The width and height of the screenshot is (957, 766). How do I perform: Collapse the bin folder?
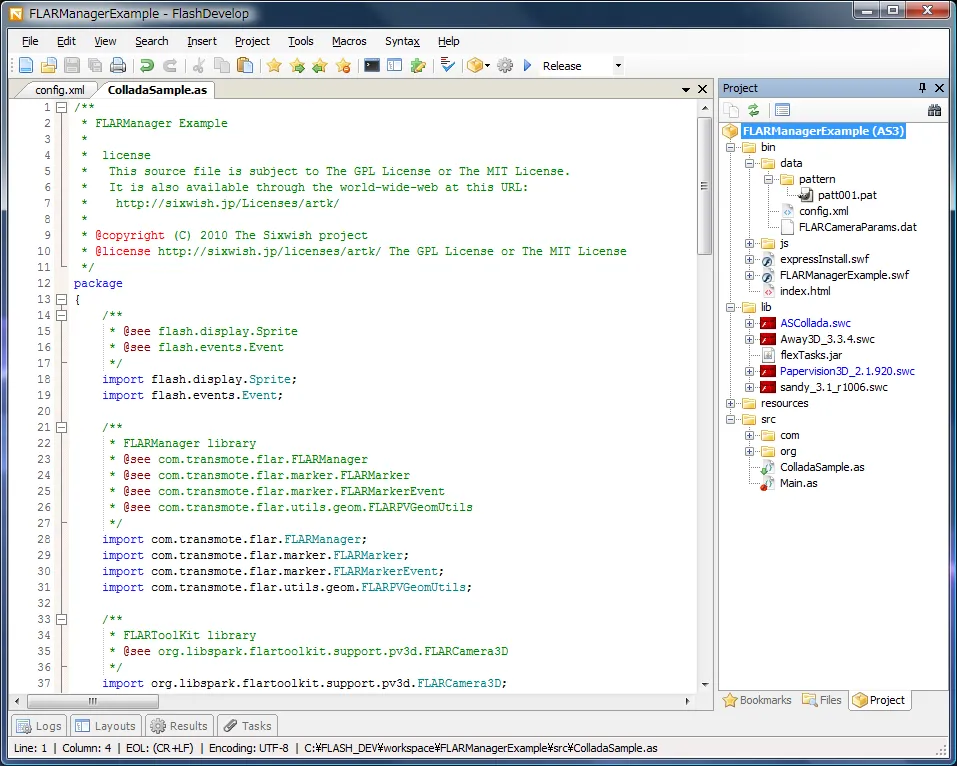tap(731, 147)
